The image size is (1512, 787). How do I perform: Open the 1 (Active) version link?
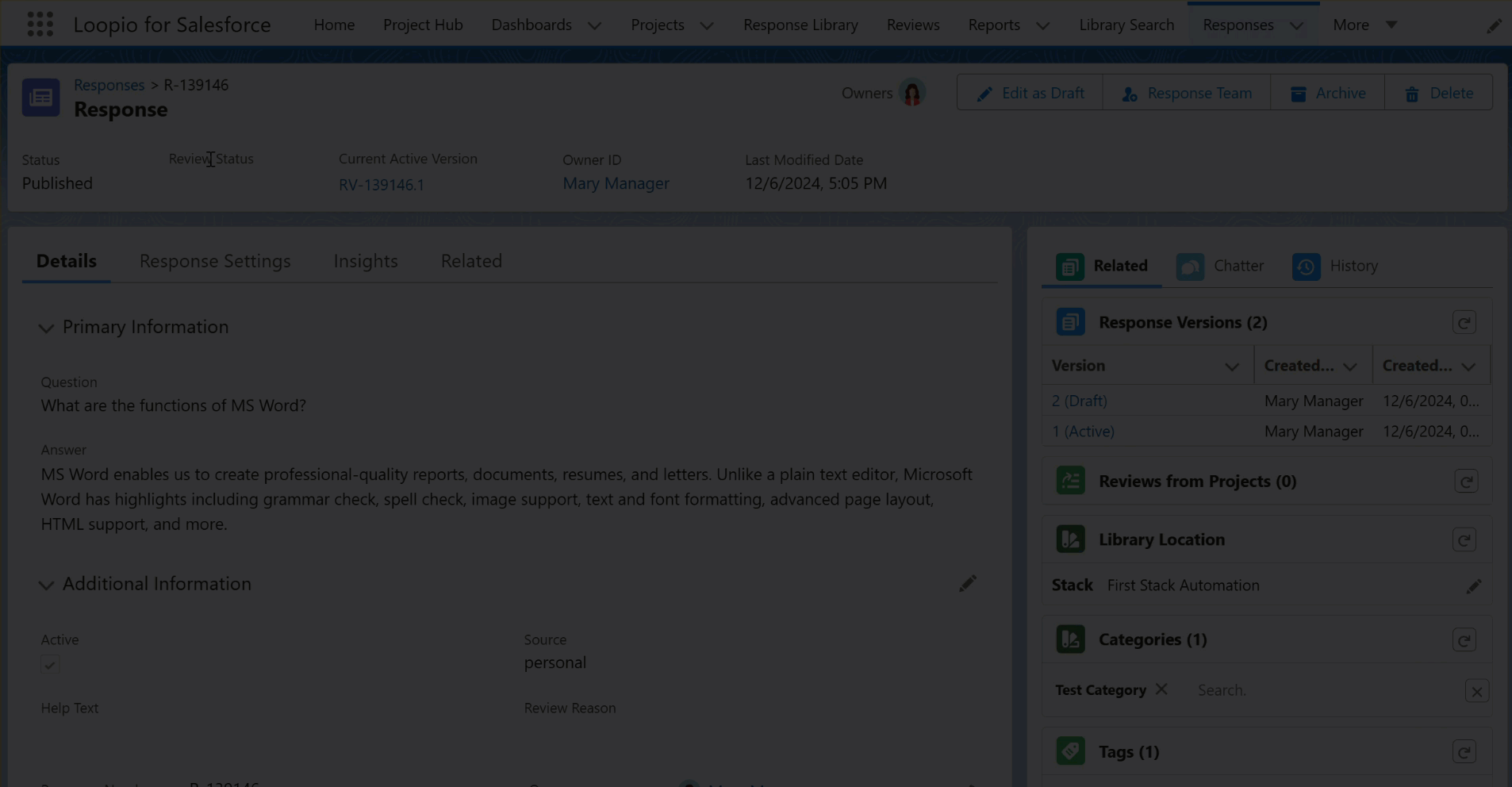pos(1083,431)
